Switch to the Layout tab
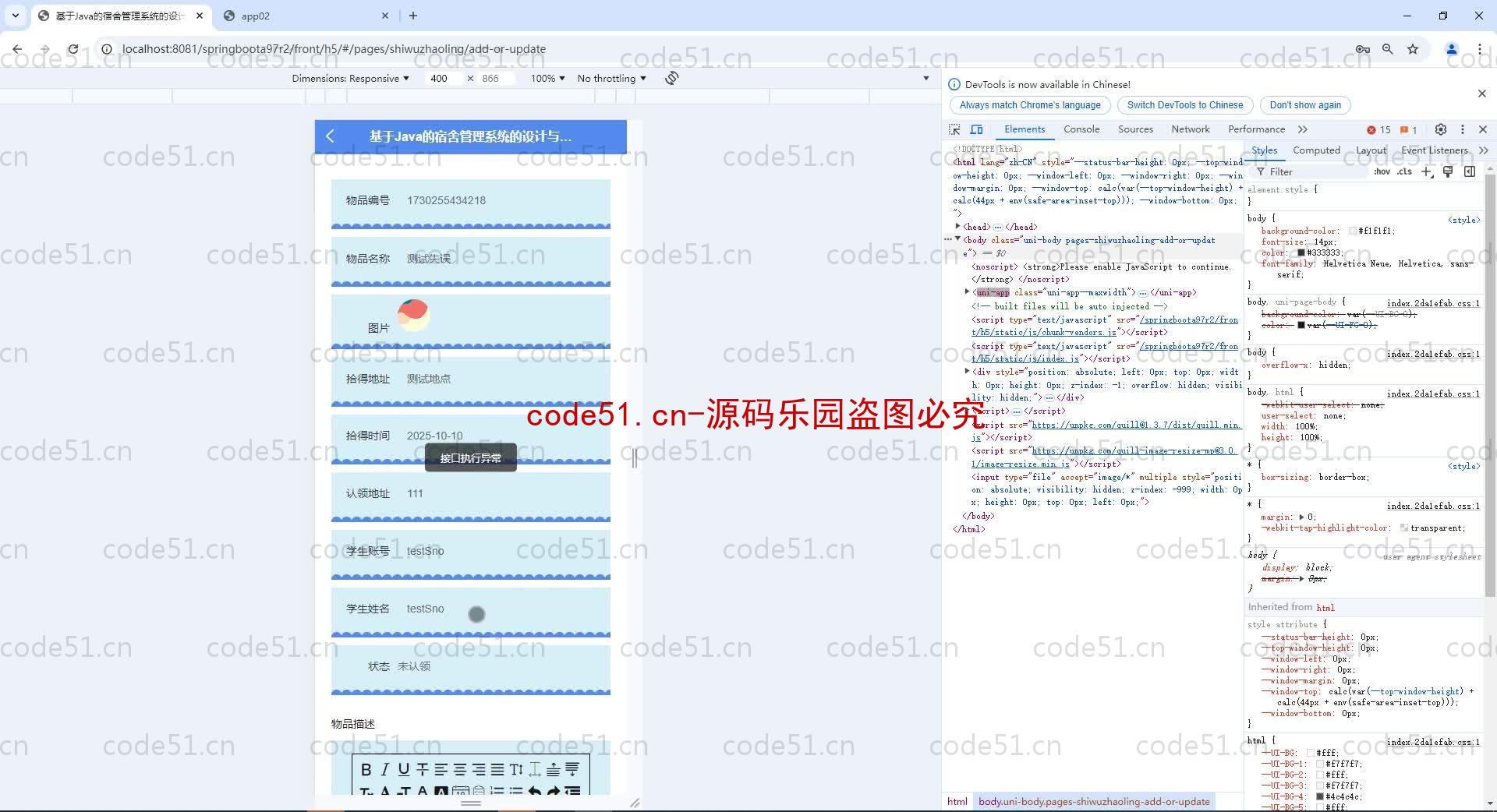 click(1371, 150)
